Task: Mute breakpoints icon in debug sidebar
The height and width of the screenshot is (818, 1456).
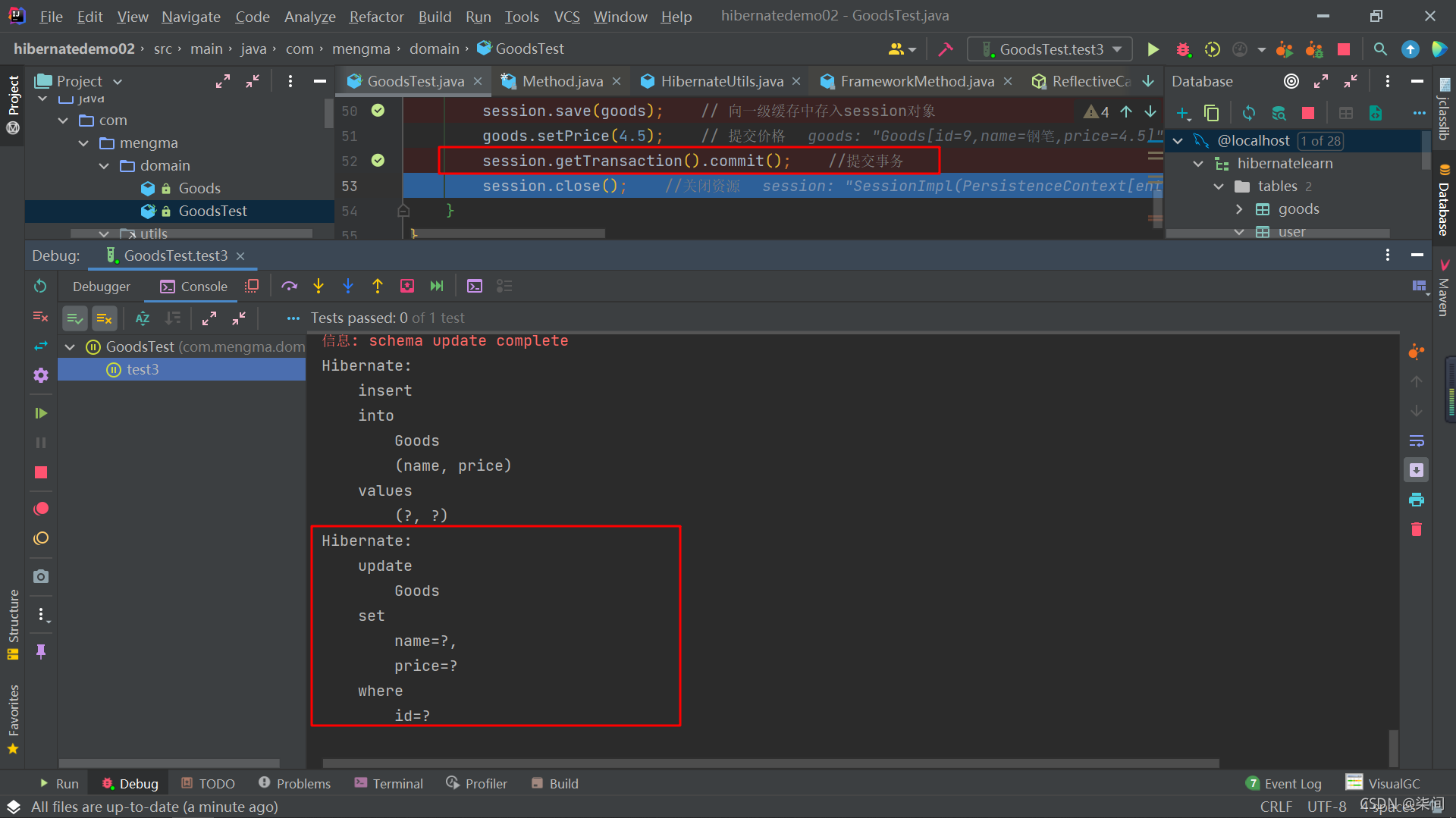Action: point(41,538)
